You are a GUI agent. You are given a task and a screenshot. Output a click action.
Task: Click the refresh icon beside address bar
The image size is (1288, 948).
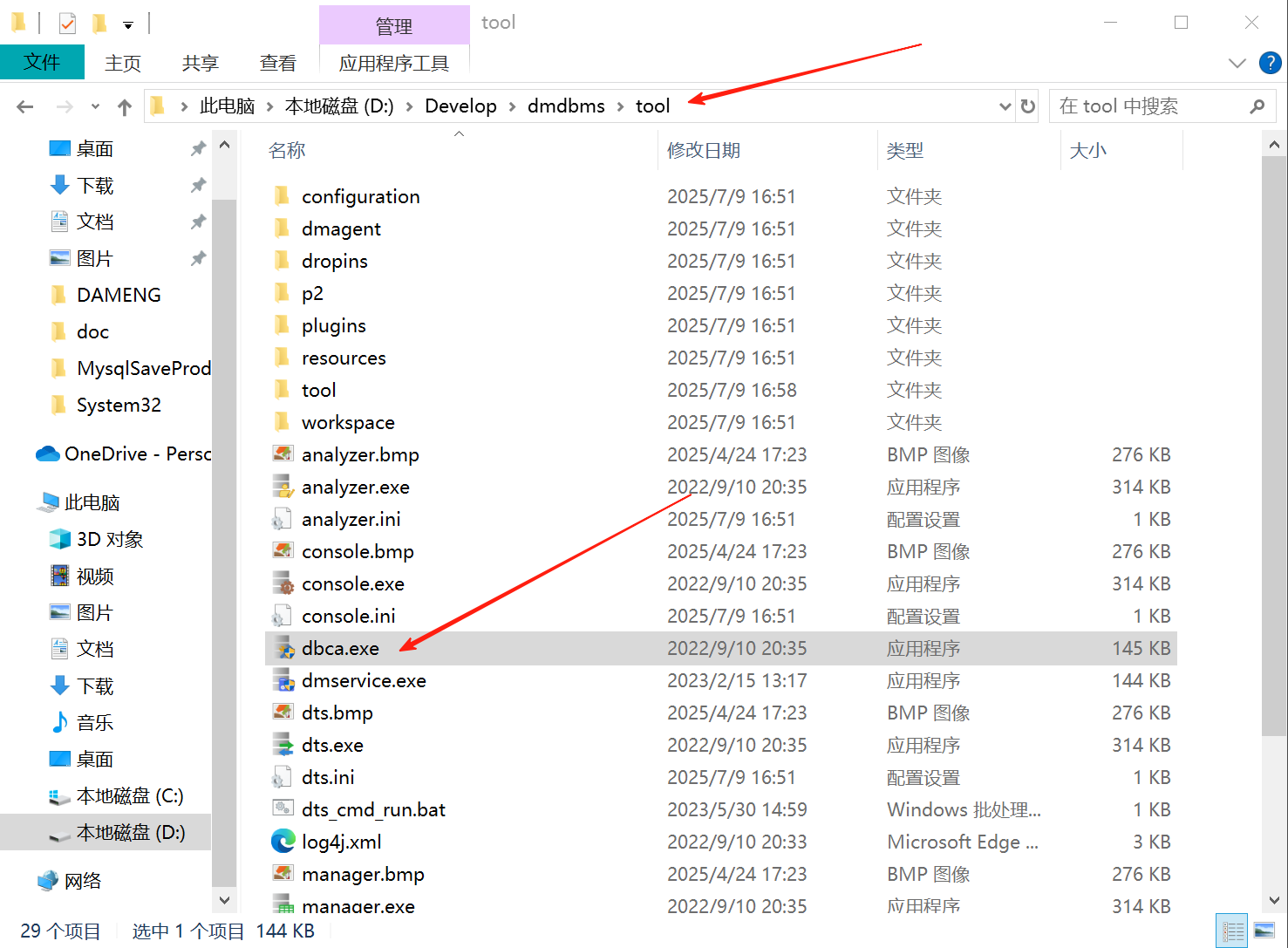[1028, 106]
